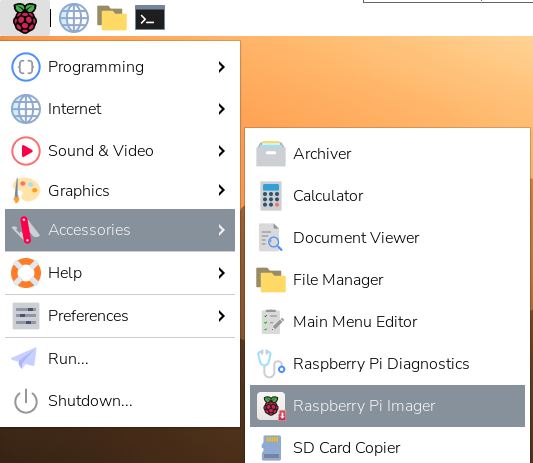This screenshot has width=533, height=463.
Task: Click the Main Menu Editor clipboard icon
Action: coord(272,322)
